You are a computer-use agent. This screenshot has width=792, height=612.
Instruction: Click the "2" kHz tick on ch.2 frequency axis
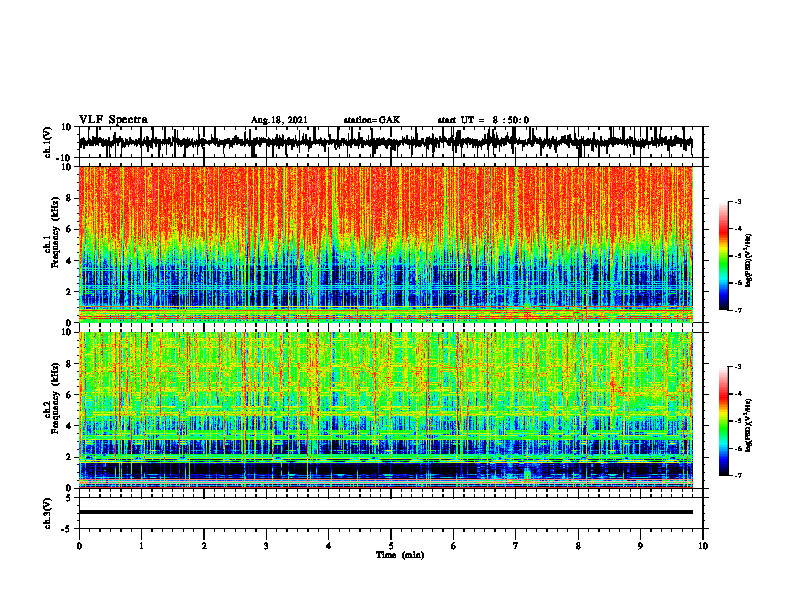tap(69, 457)
